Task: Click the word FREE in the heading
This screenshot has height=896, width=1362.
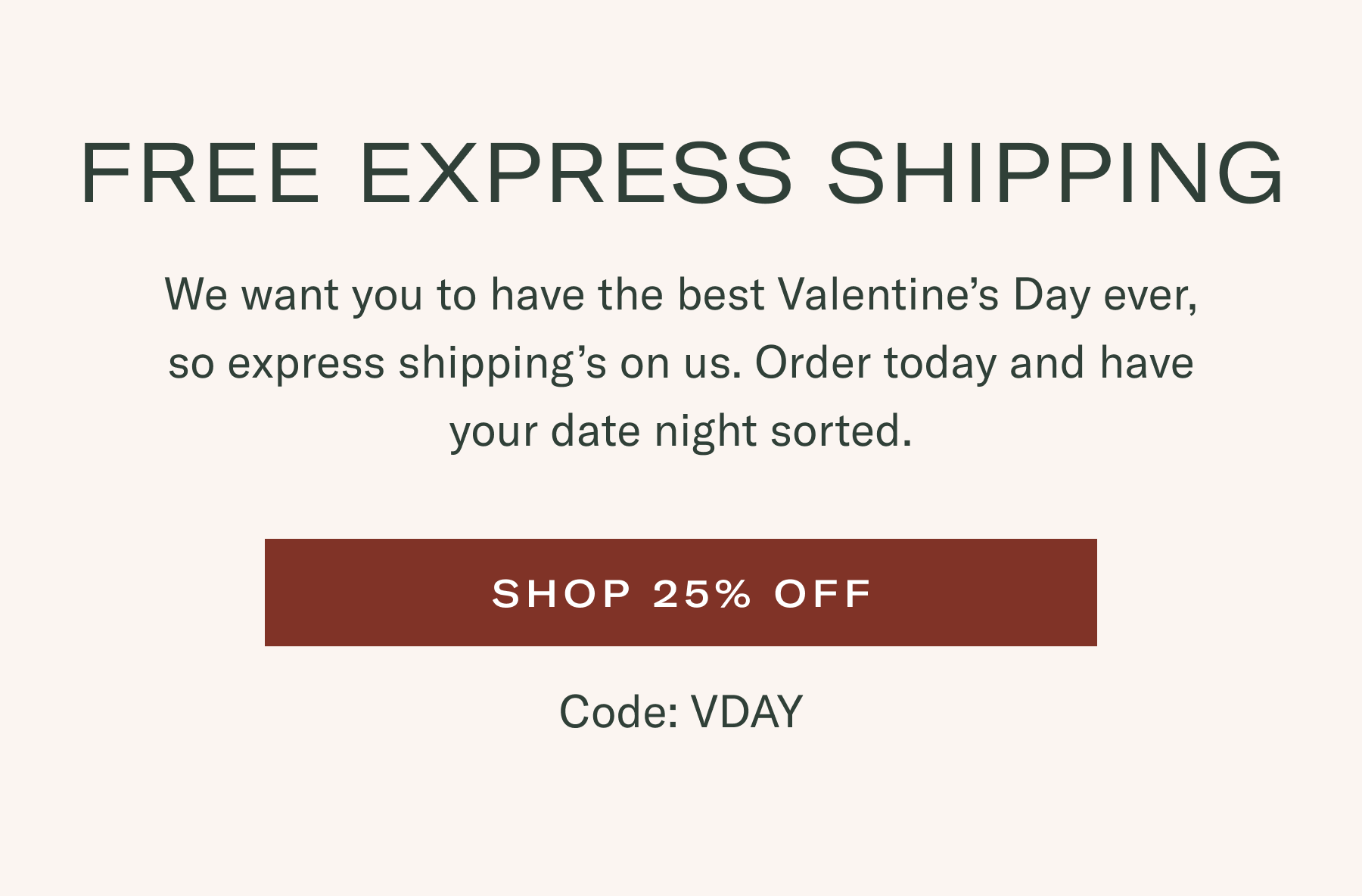Action: [201, 173]
